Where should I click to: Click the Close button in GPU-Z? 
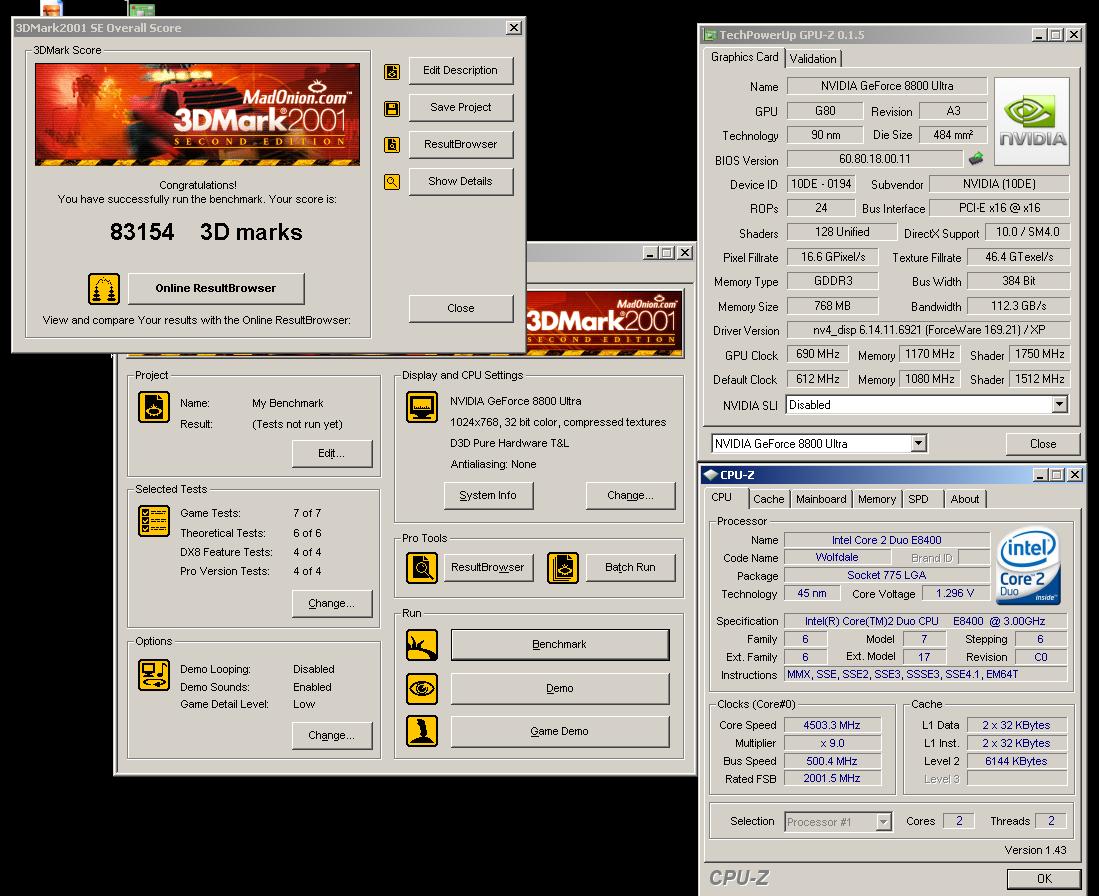tap(1043, 444)
